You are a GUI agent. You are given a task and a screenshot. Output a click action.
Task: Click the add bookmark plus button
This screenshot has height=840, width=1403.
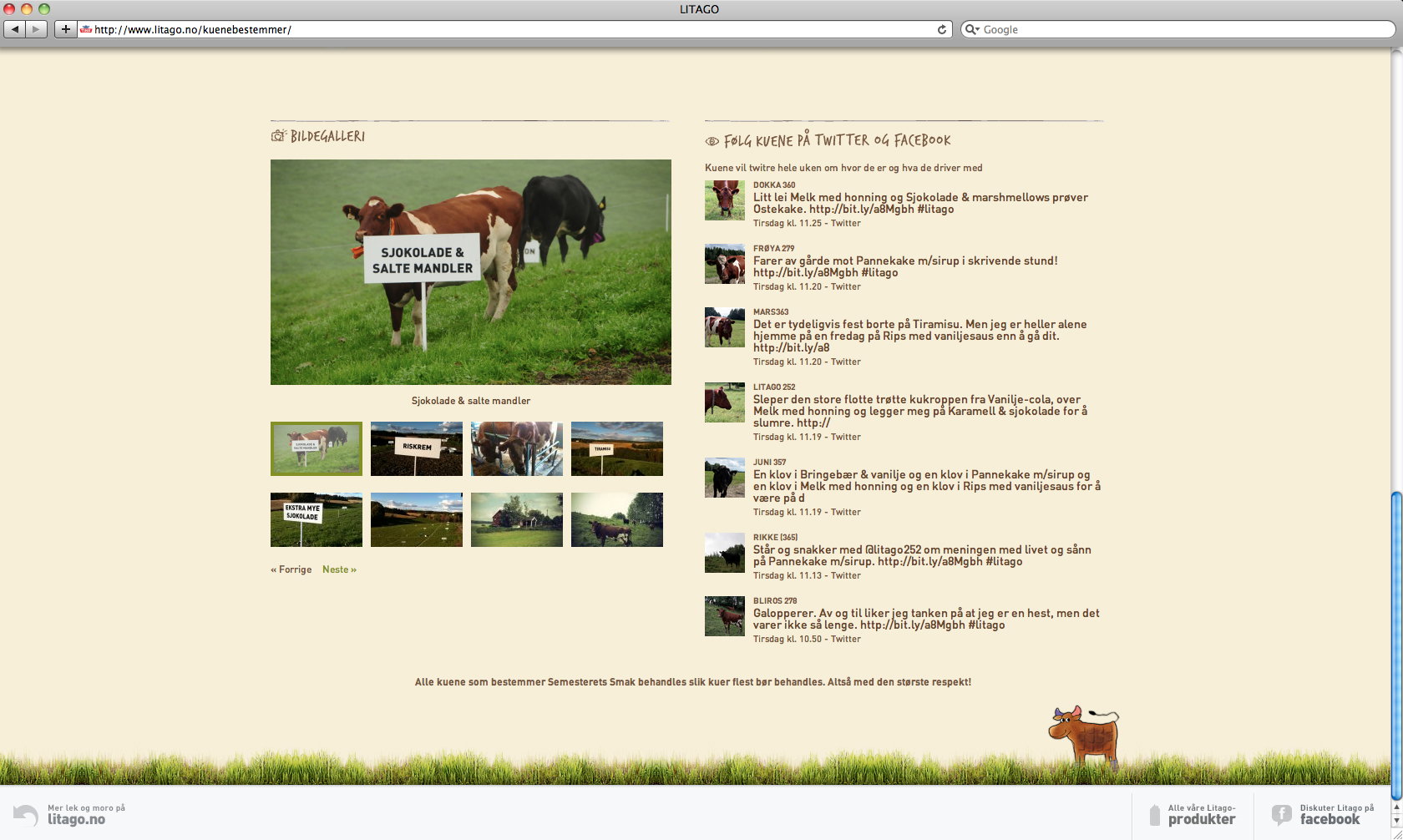tap(66, 29)
